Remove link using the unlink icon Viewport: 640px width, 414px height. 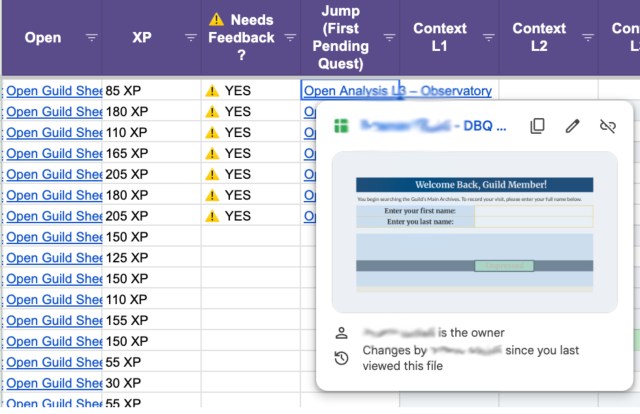[606, 126]
